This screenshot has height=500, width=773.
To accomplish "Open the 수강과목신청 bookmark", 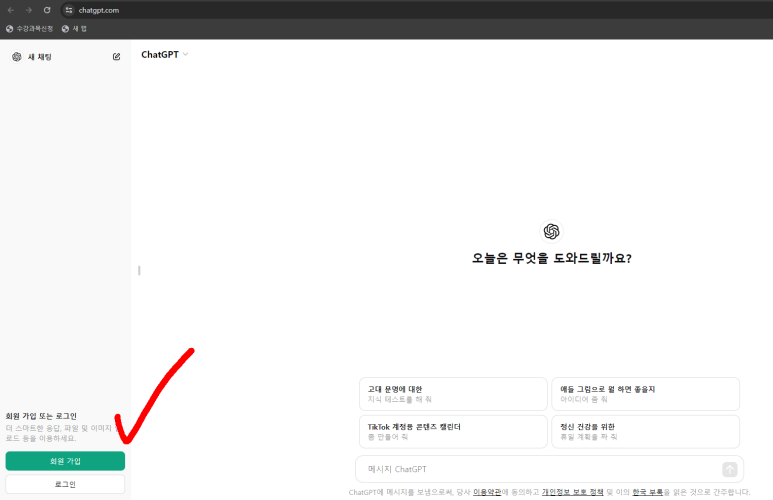I will point(30,29).
